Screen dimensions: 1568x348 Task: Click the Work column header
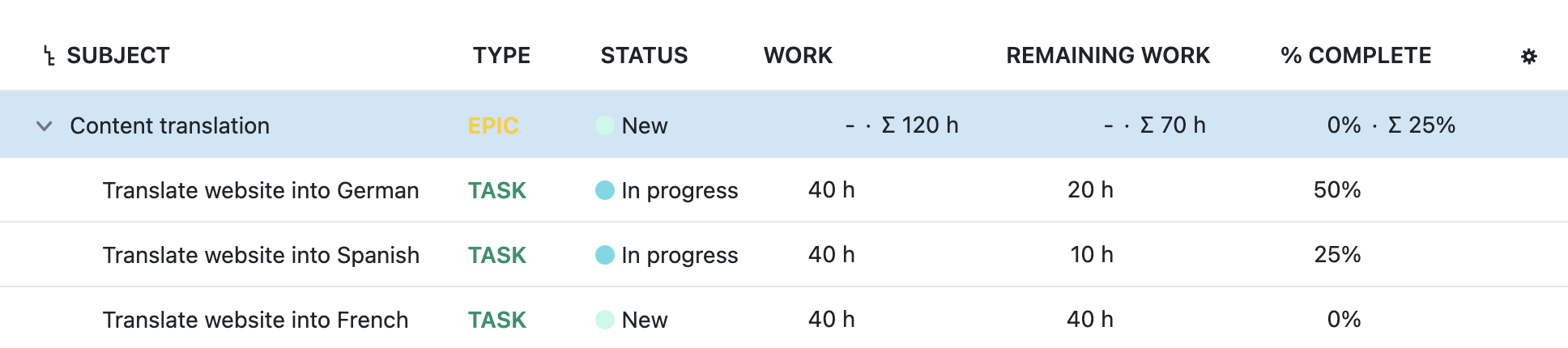[798, 56]
